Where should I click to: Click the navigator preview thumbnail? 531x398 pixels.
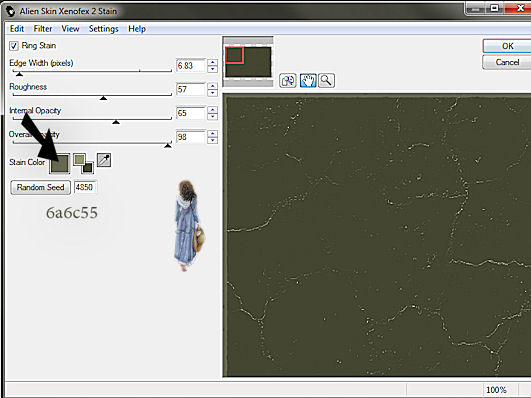click(x=248, y=62)
